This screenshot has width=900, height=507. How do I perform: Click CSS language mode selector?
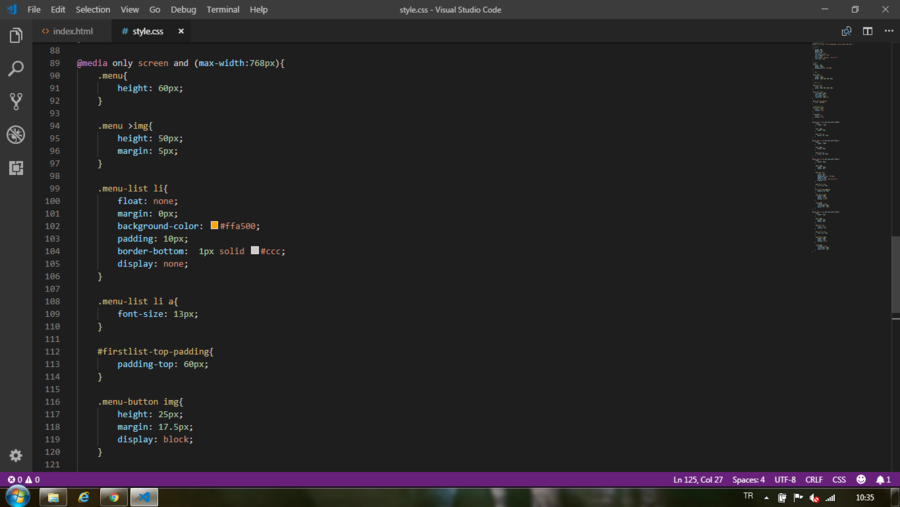pyautogui.click(x=839, y=479)
